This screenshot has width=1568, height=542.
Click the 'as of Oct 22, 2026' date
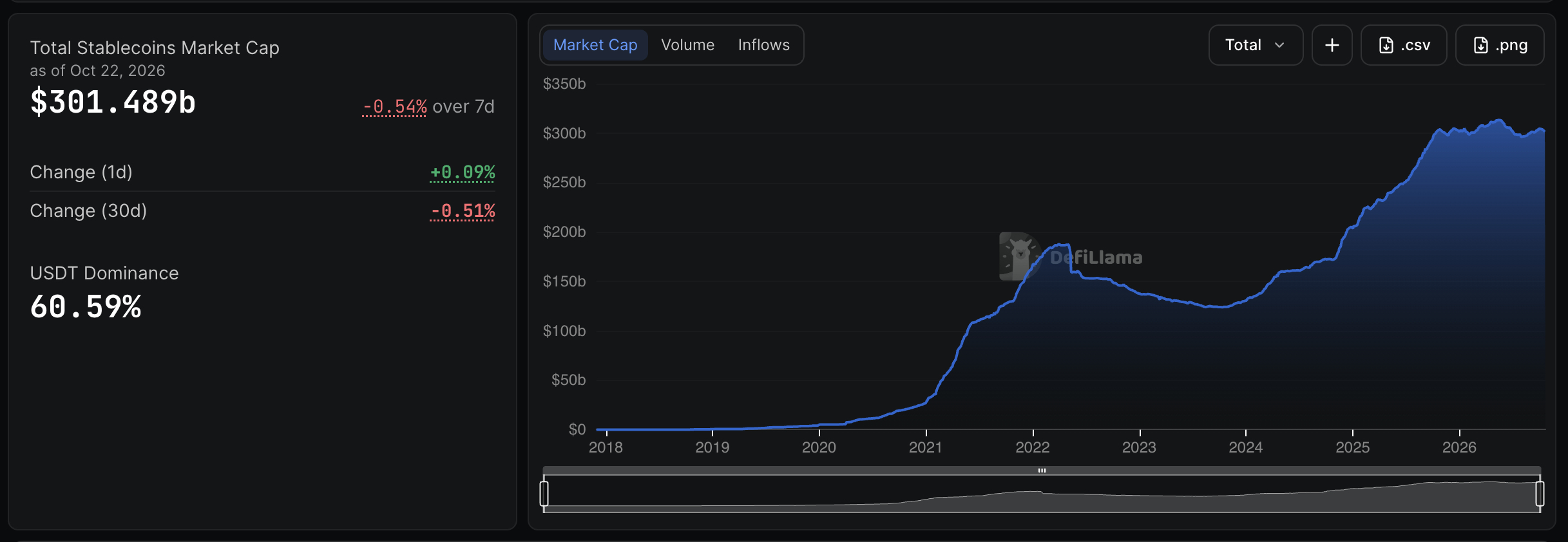click(97, 71)
